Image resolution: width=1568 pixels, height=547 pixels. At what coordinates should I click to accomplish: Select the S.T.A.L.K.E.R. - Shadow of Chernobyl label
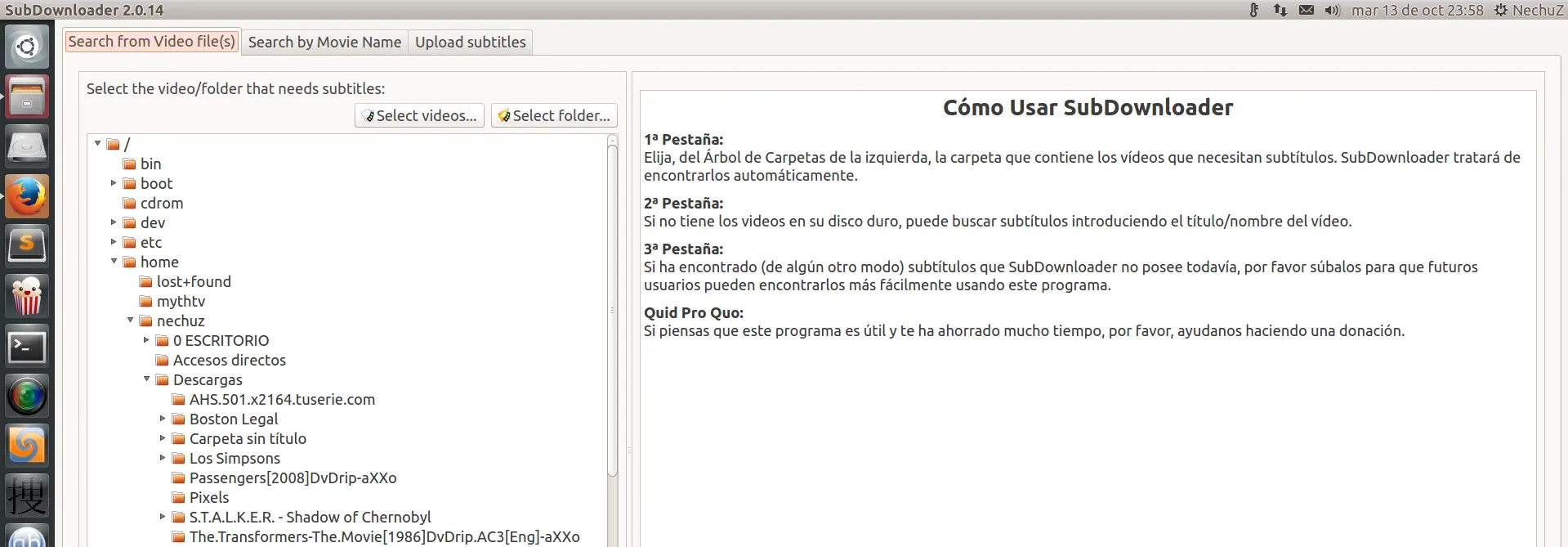click(x=310, y=518)
